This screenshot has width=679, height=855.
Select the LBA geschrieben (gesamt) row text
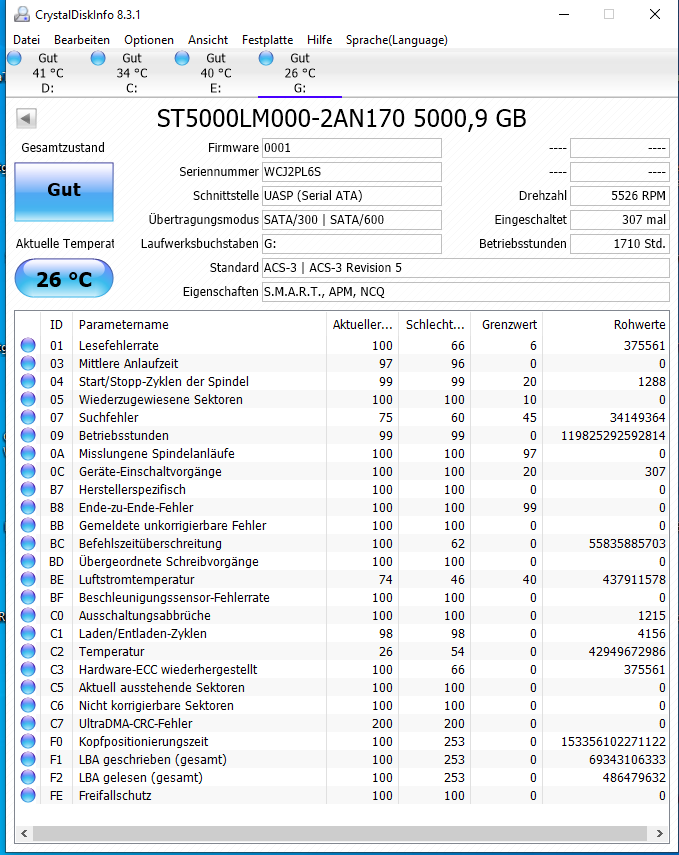[x=153, y=760]
